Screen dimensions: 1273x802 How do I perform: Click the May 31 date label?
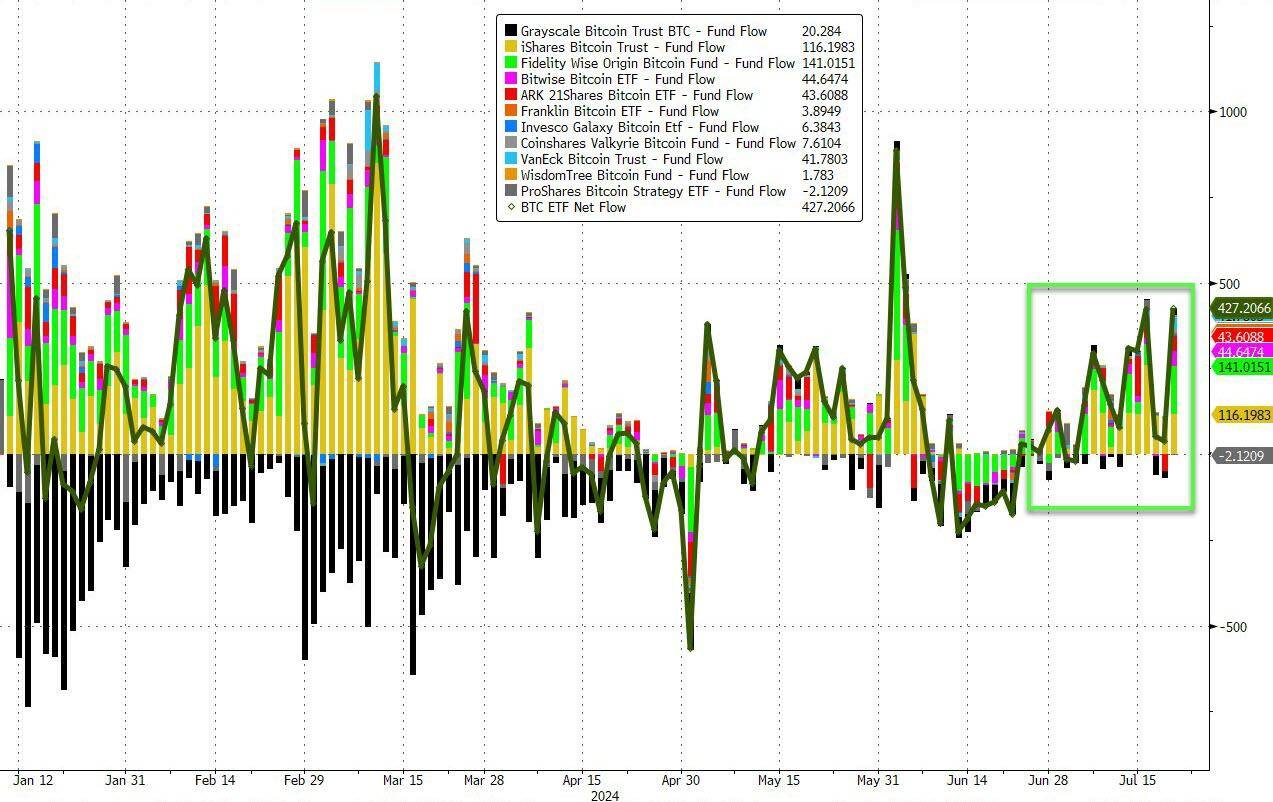(x=877, y=780)
